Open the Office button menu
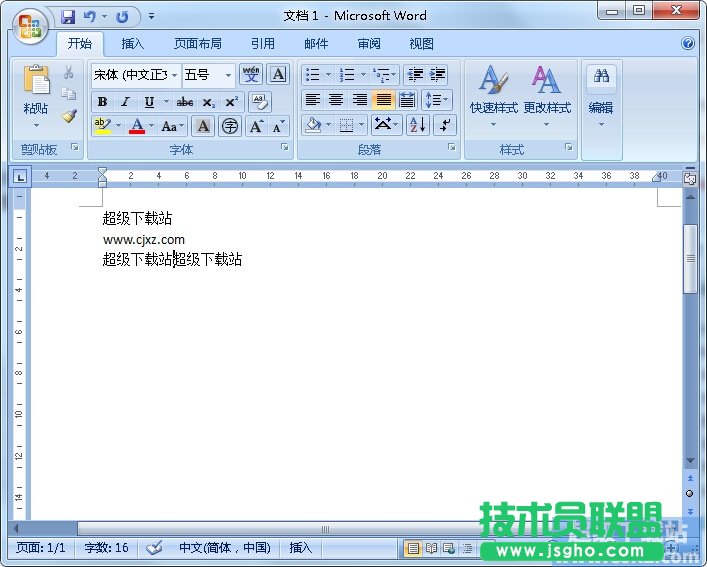 [x=29, y=25]
